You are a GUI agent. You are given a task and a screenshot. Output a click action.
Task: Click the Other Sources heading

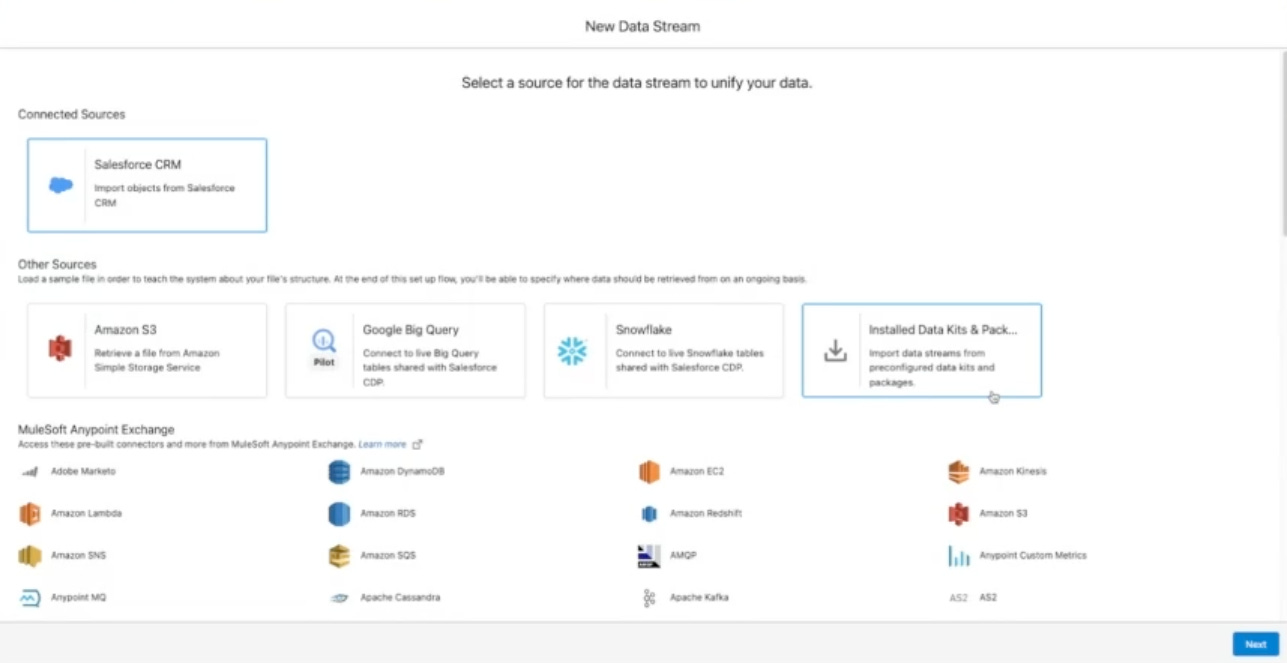click(57, 264)
